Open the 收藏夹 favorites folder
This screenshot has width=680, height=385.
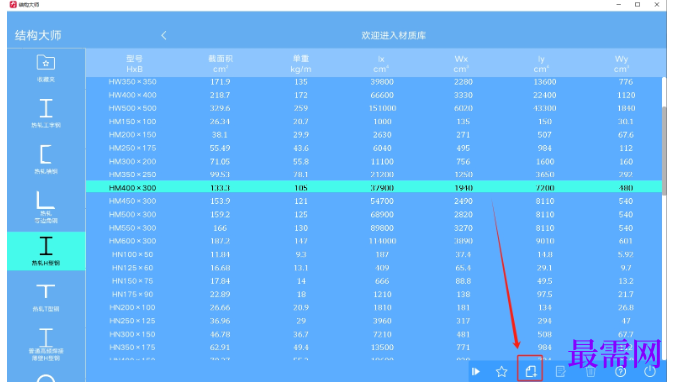46,68
